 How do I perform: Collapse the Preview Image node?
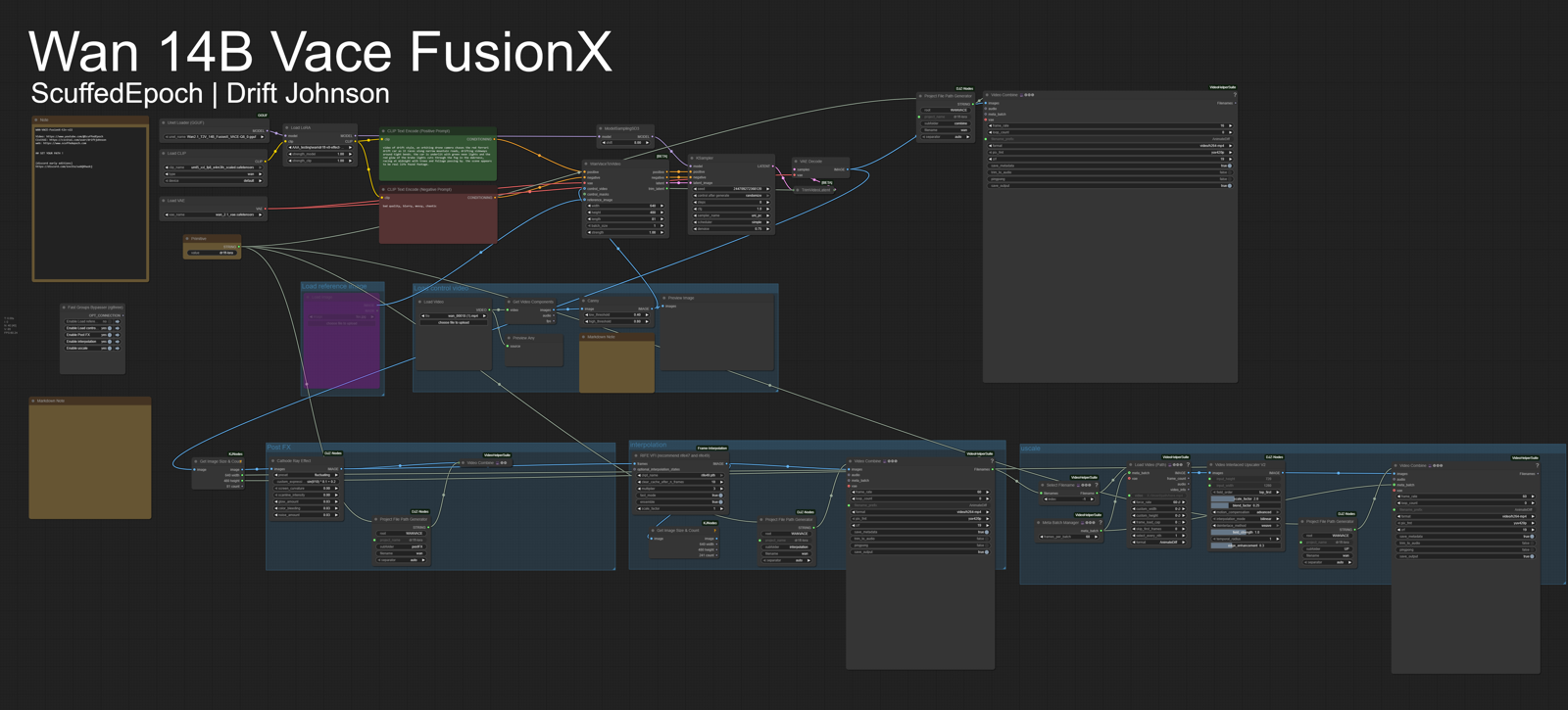point(664,298)
